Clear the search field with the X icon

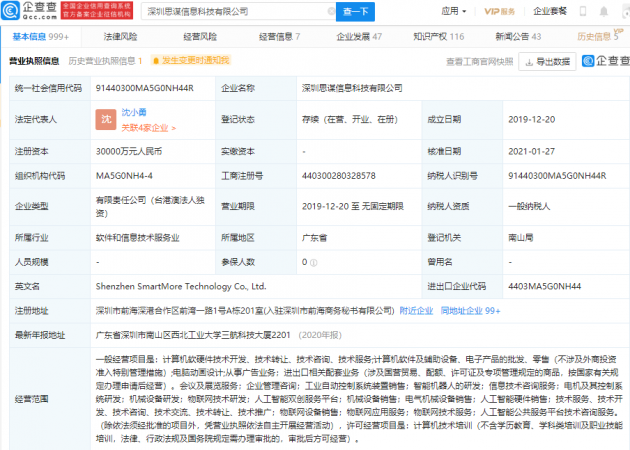(331, 11)
